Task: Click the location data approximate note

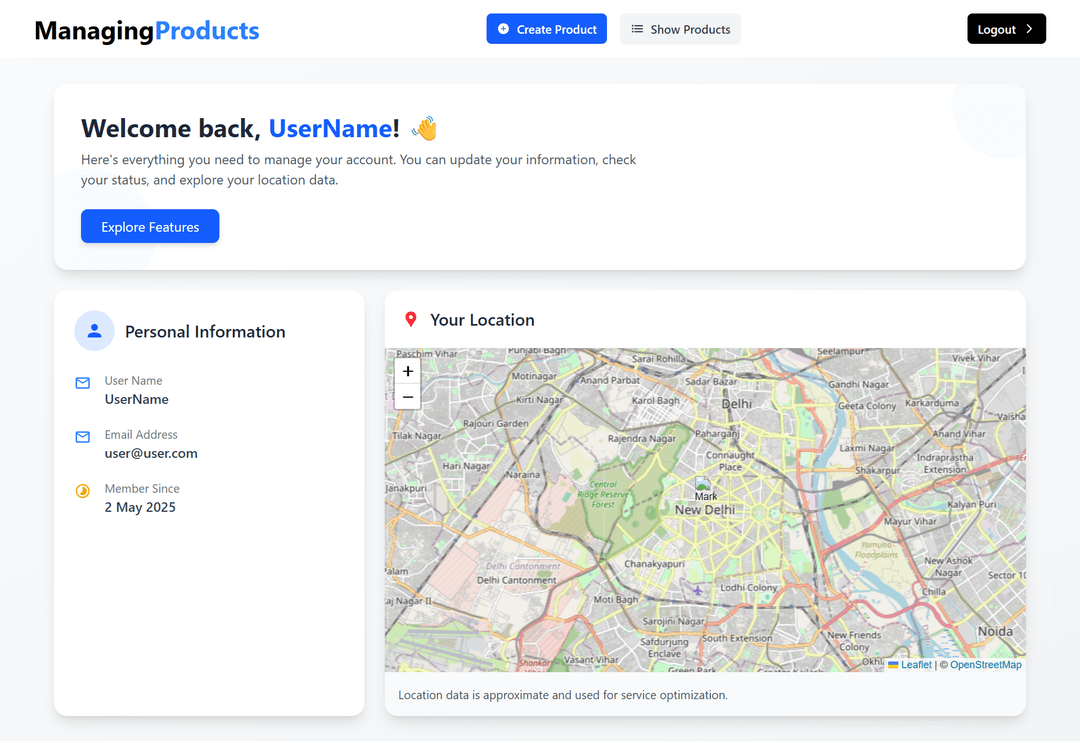Action: (563, 695)
